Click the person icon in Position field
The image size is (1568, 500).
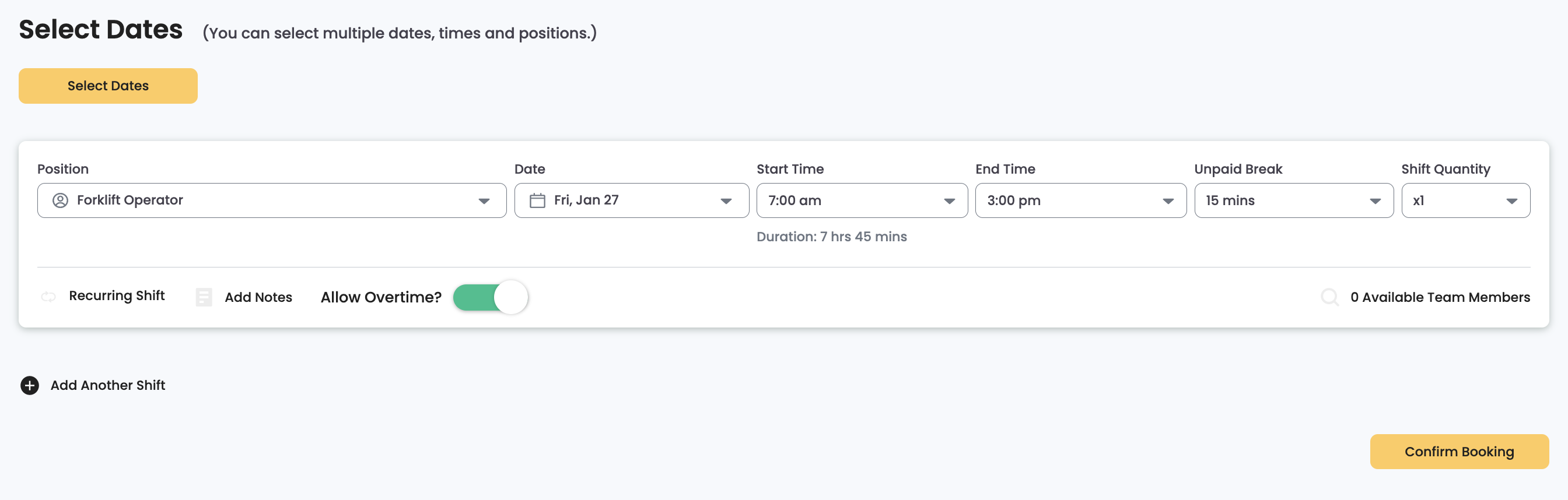coord(60,200)
